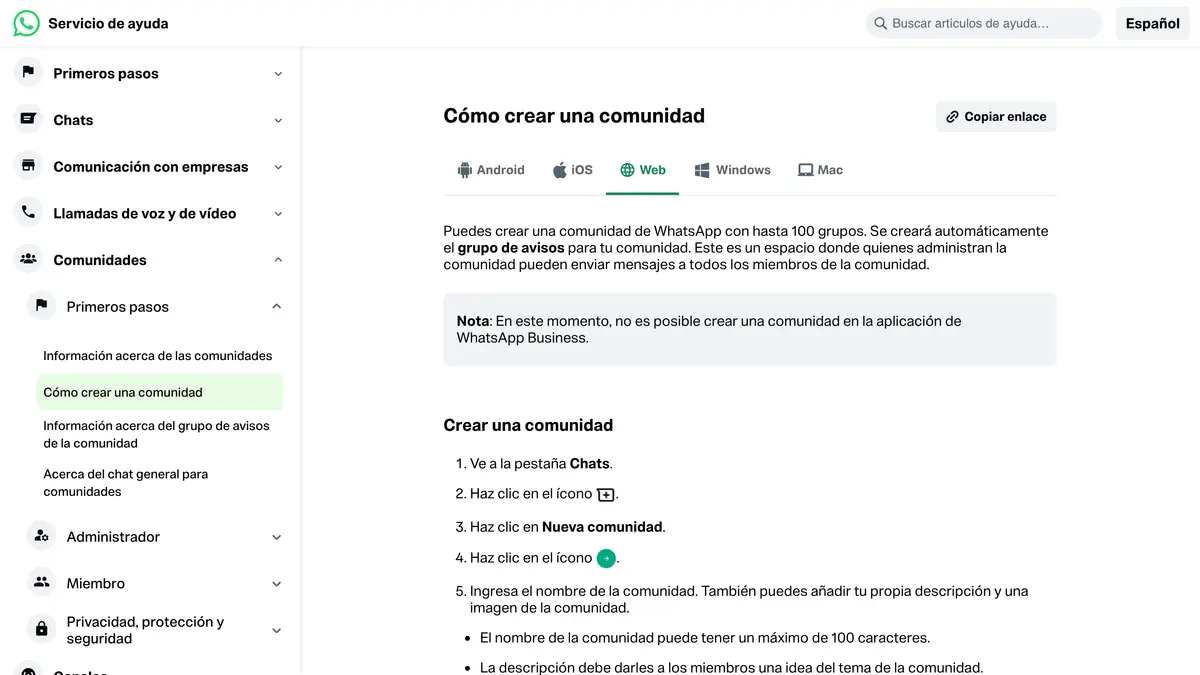Collapse Primeros pasos subsection under Comunidades
This screenshot has width=1200, height=675.
(277, 306)
